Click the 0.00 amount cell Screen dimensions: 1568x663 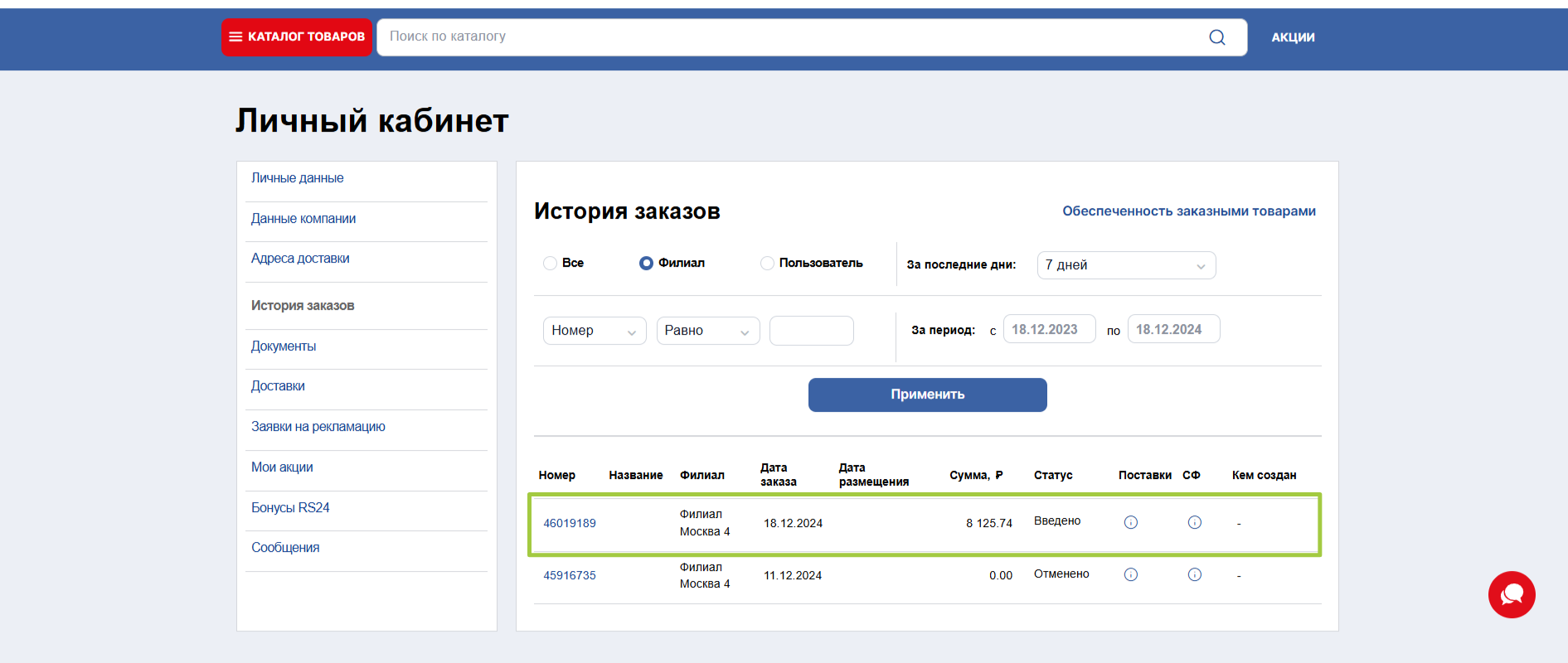pos(1001,575)
